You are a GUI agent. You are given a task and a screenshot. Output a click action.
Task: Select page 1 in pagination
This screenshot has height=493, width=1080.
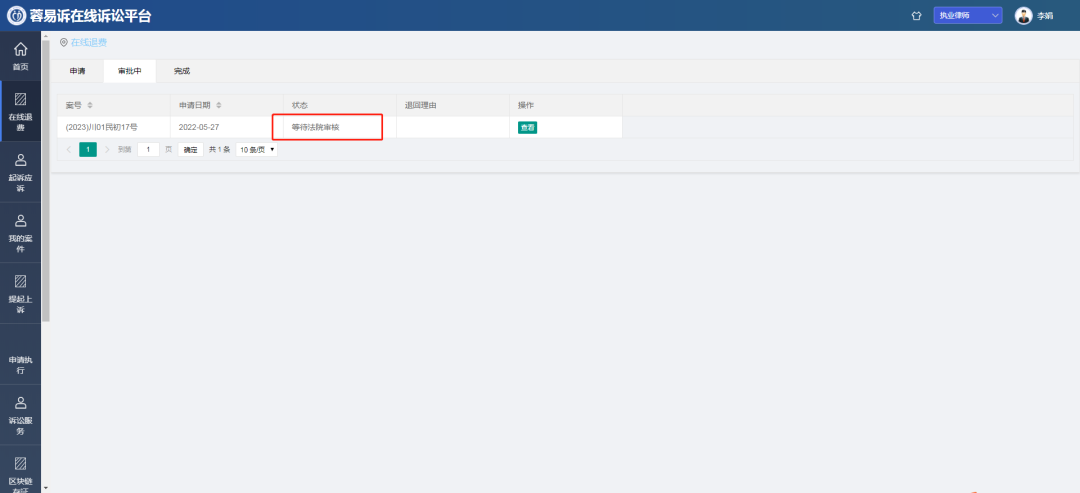pos(88,149)
